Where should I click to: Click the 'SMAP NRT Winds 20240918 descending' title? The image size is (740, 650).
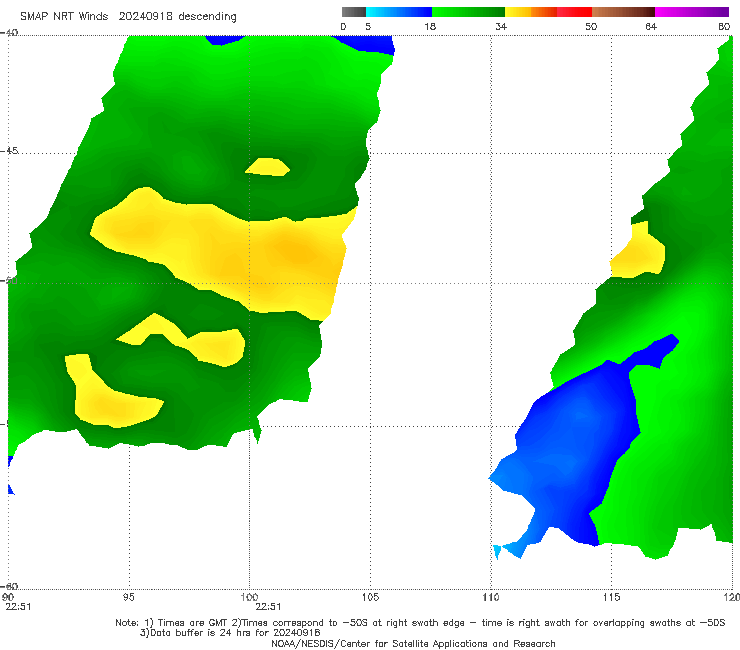[128, 16]
